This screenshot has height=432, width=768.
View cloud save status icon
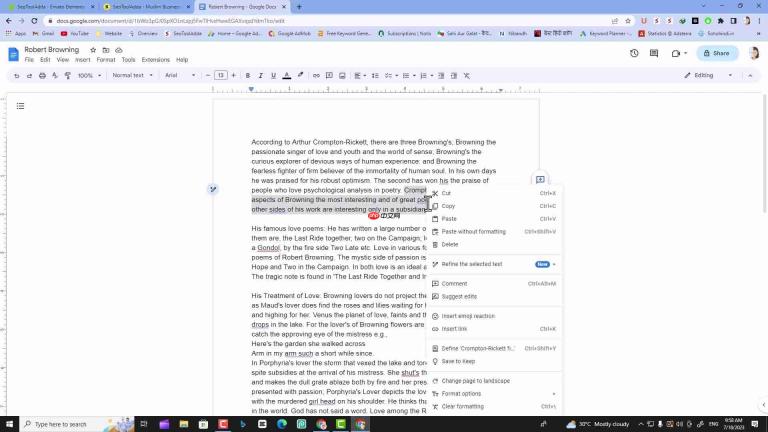[x=119, y=50]
